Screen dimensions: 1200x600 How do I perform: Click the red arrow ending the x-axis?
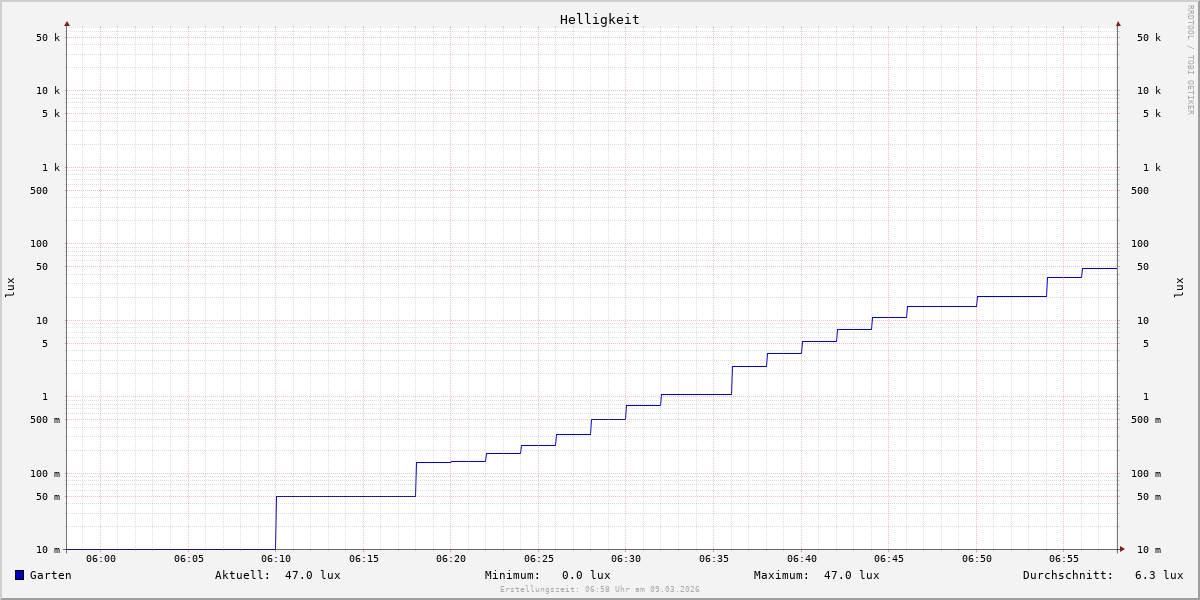coord(1122,549)
